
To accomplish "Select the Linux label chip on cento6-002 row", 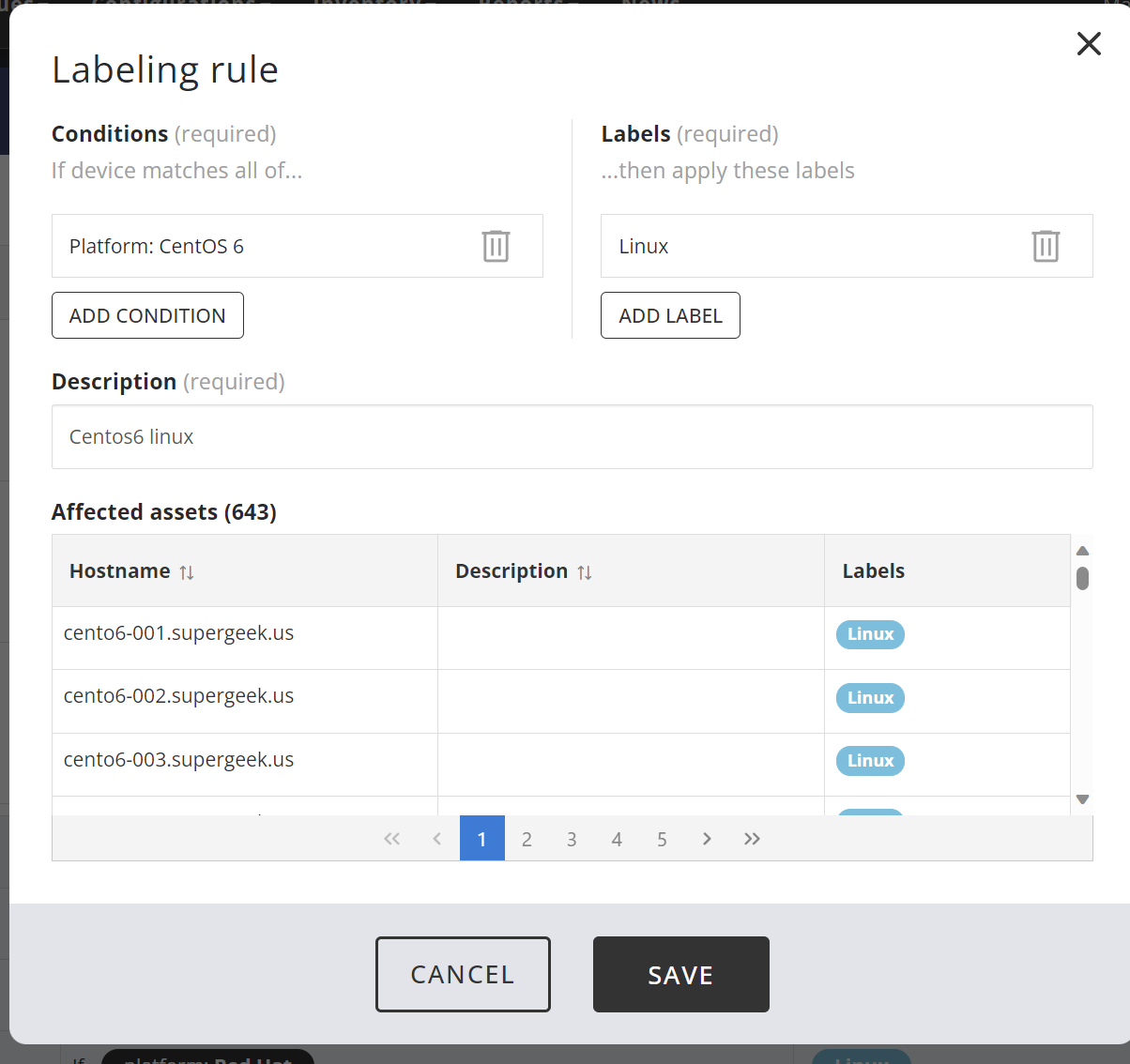I will [869, 697].
